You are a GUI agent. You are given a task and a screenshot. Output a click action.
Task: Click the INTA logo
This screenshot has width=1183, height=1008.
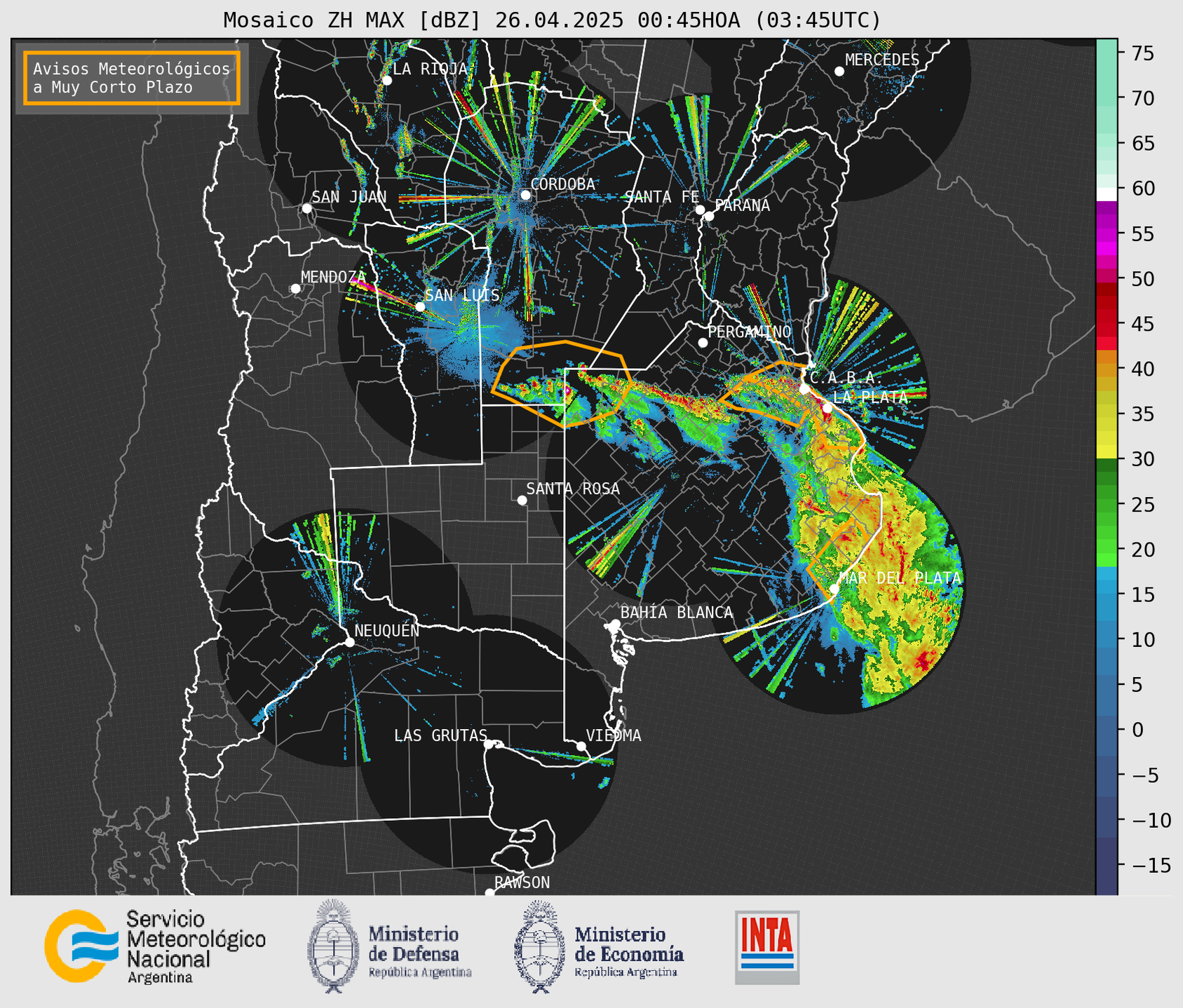click(767, 947)
